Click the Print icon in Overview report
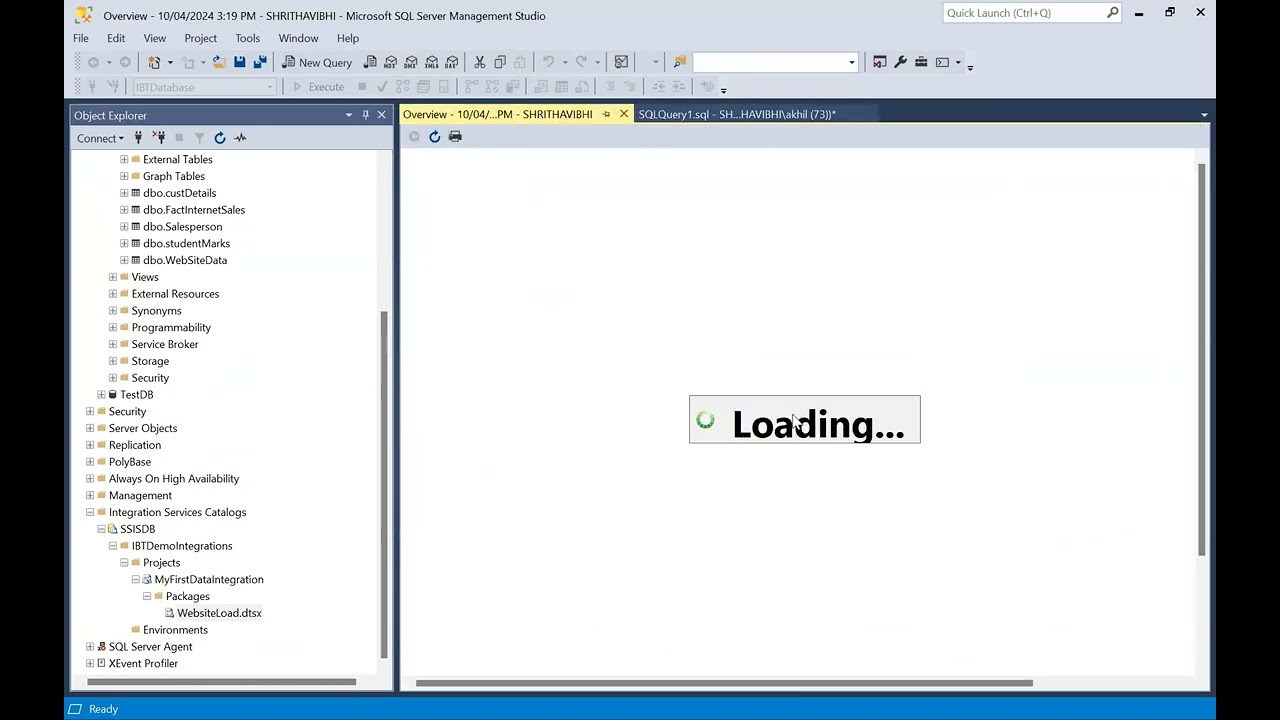Viewport: 1280px width, 720px height. pos(455,137)
